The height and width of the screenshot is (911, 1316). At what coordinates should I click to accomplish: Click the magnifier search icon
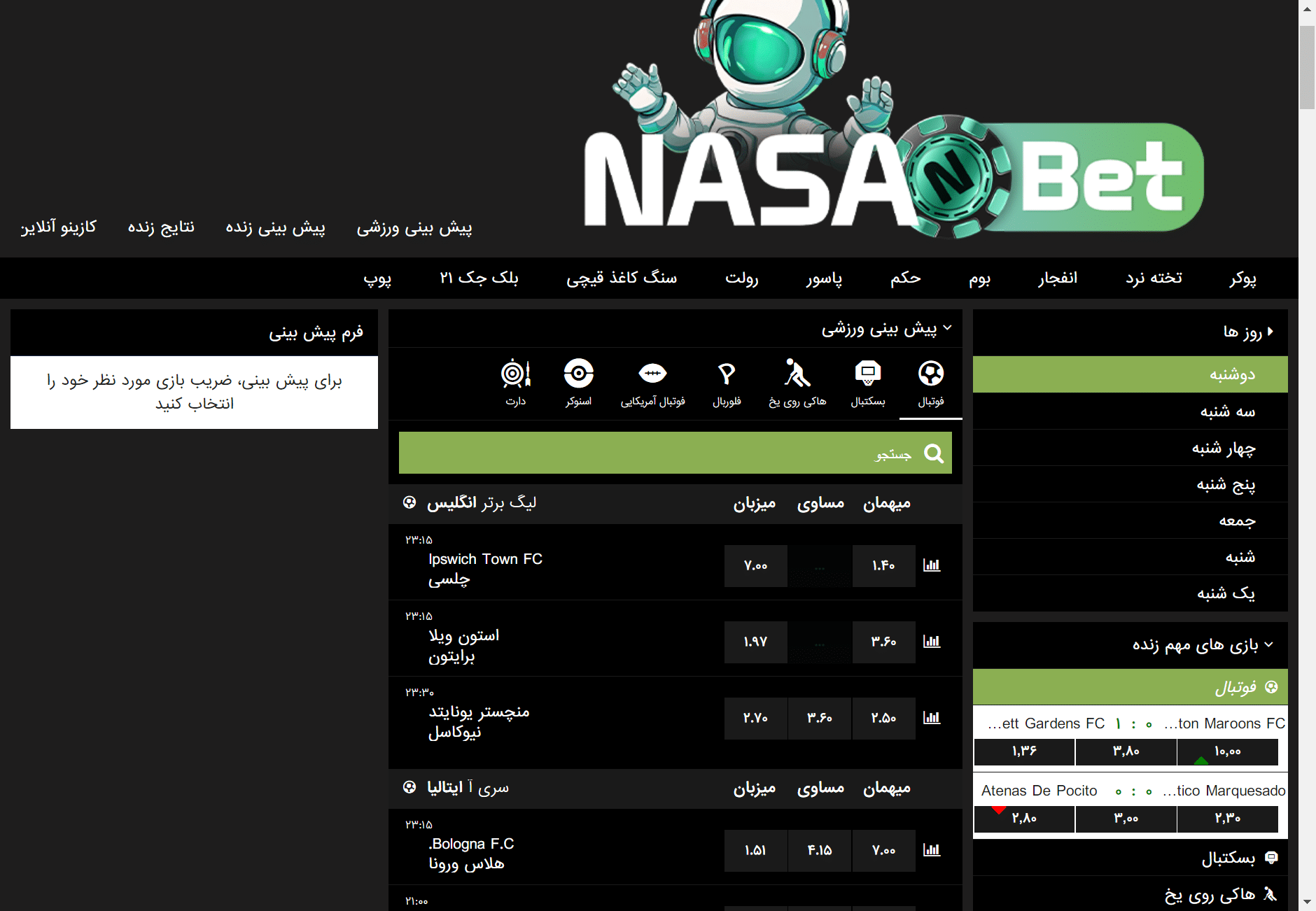click(x=934, y=453)
